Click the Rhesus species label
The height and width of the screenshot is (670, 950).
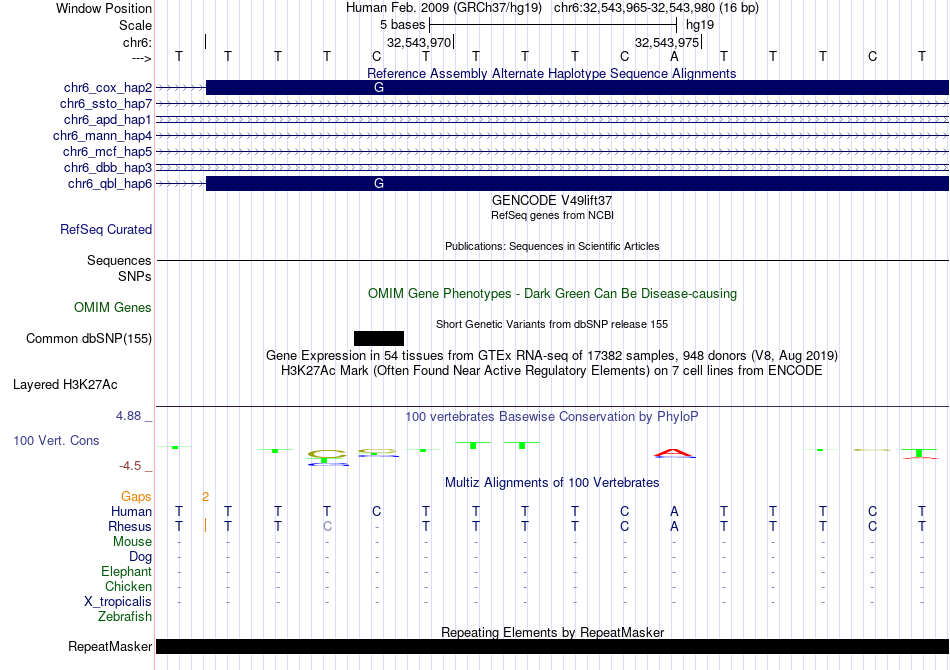(130, 527)
